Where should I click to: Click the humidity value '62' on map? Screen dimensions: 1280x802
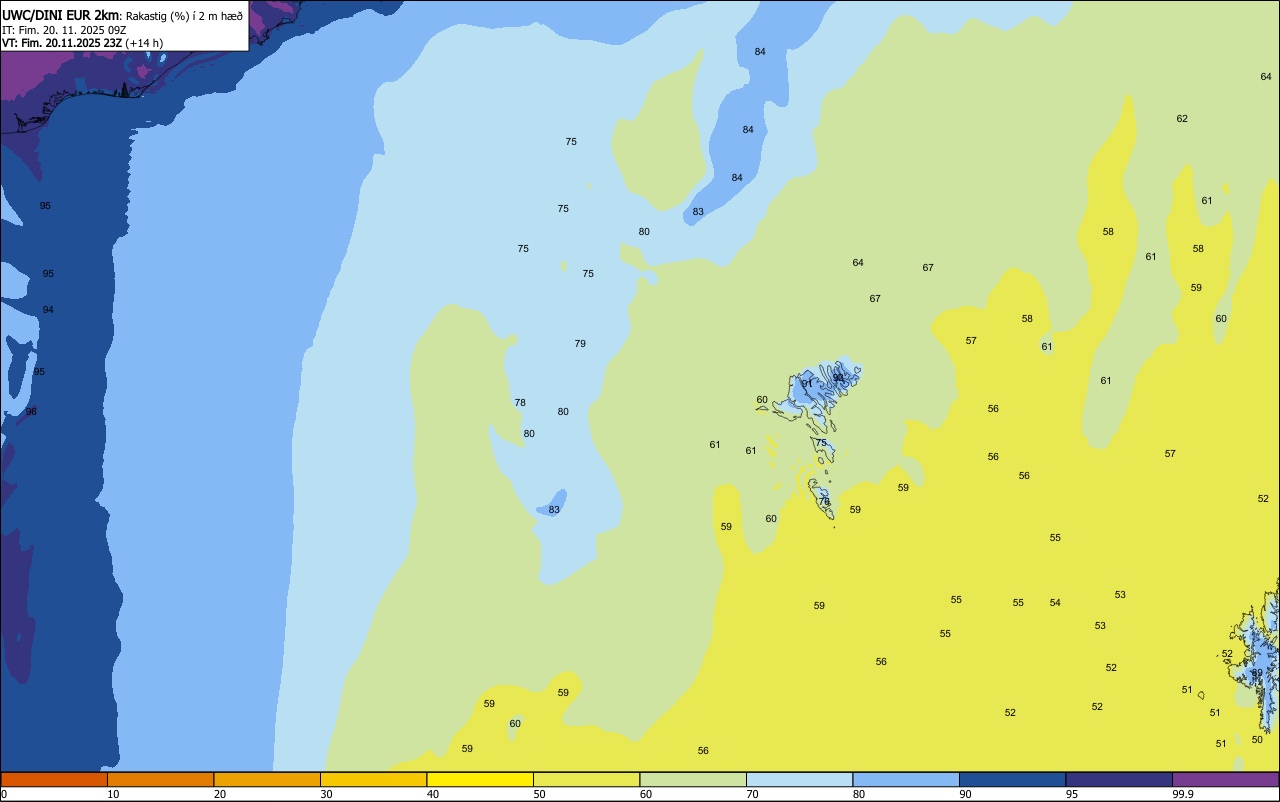tap(1182, 119)
